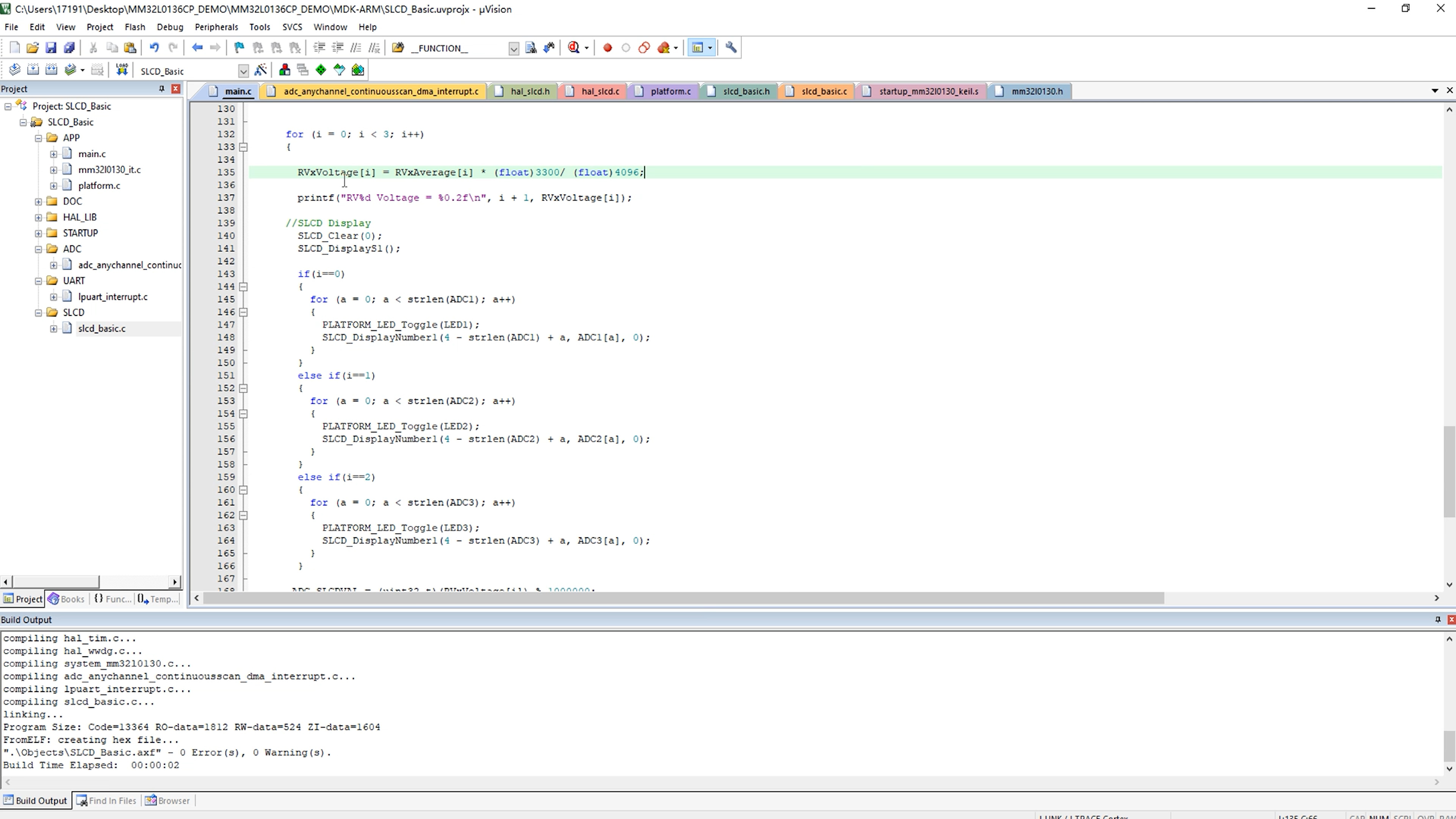Open the Manage Run-Time Environment green diamond
The image size is (1456, 819).
(320, 70)
